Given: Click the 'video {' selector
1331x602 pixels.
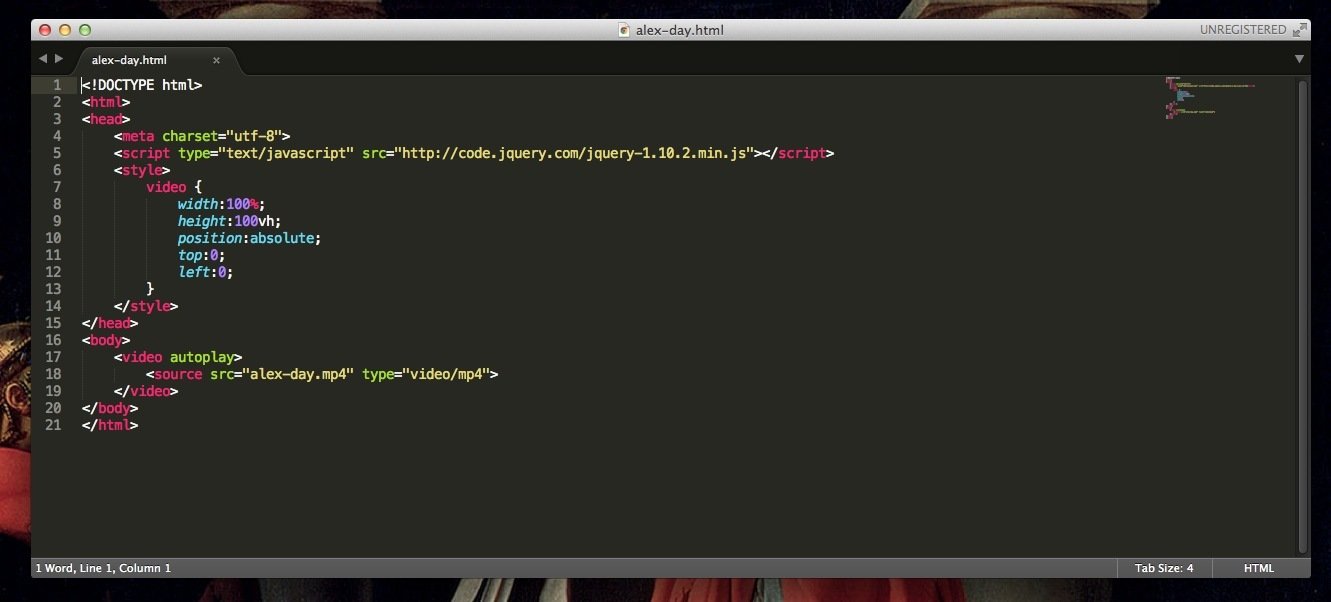Looking at the screenshot, I should click(x=174, y=187).
